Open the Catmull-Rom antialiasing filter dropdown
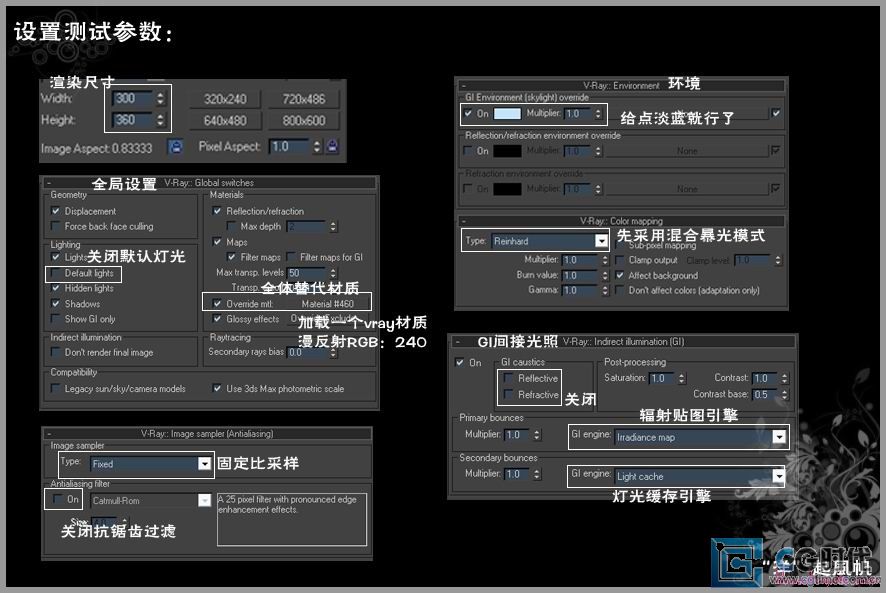This screenshot has height=593, width=886. tap(204, 500)
